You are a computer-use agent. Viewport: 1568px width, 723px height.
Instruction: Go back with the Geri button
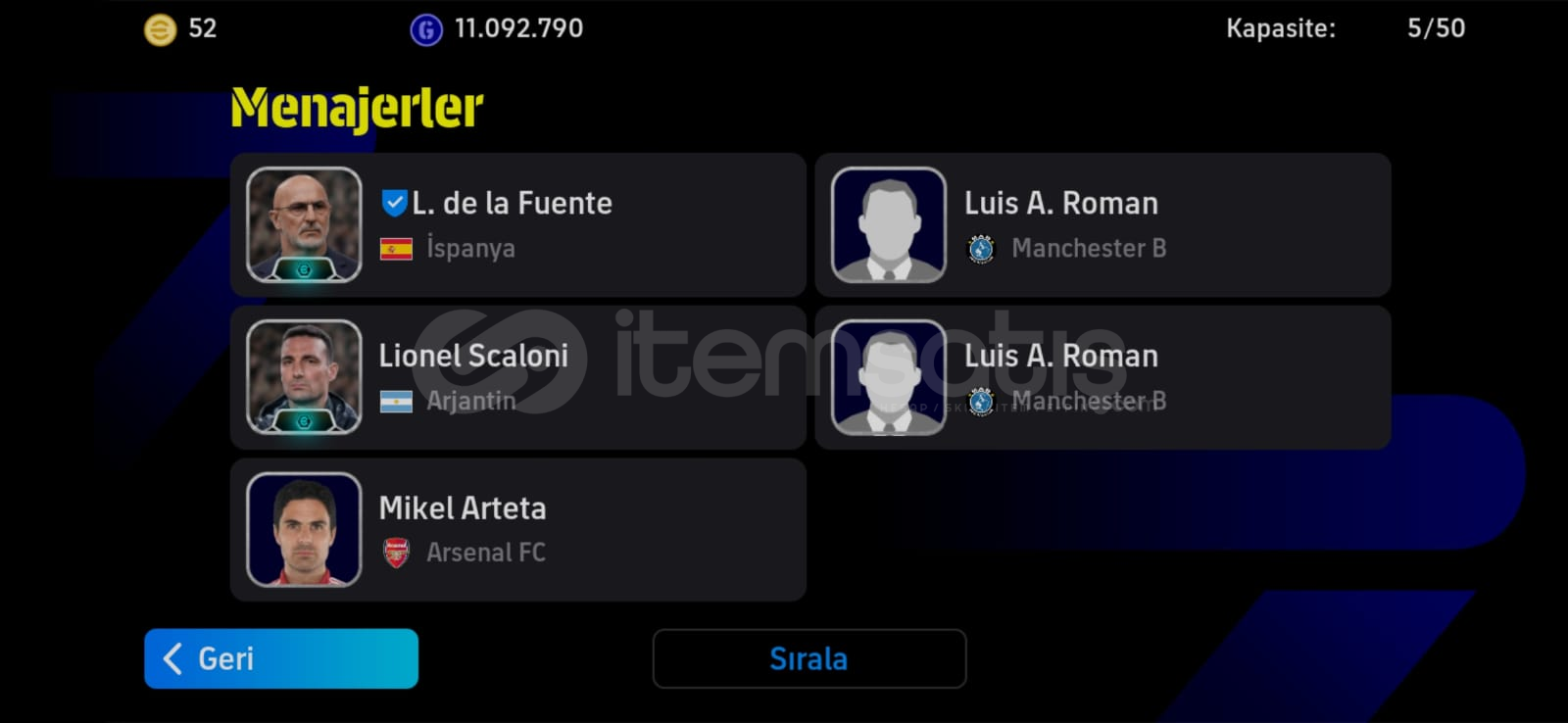coord(281,658)
